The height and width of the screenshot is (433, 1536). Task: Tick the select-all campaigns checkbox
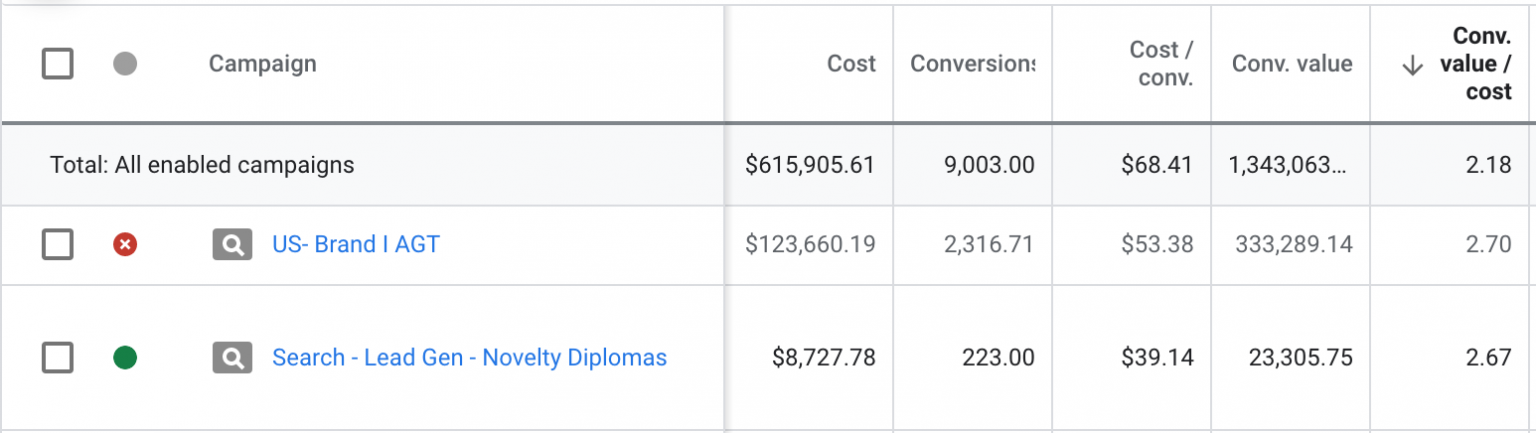pyautogui.click(x=57, y=65)
